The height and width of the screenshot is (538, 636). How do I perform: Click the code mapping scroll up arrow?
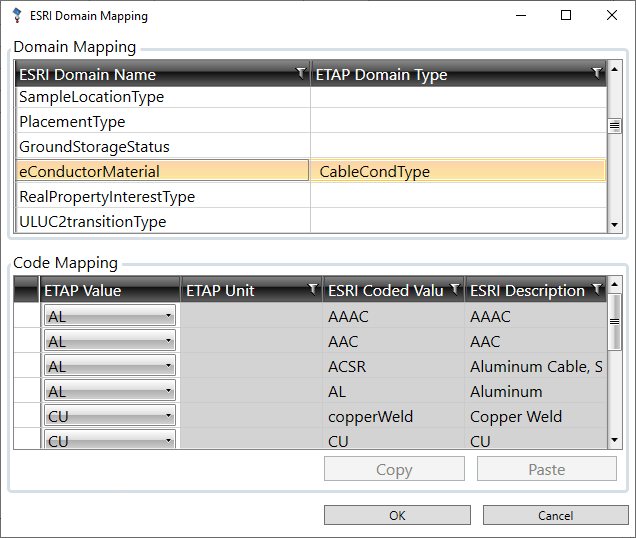(x=615, y=284)
